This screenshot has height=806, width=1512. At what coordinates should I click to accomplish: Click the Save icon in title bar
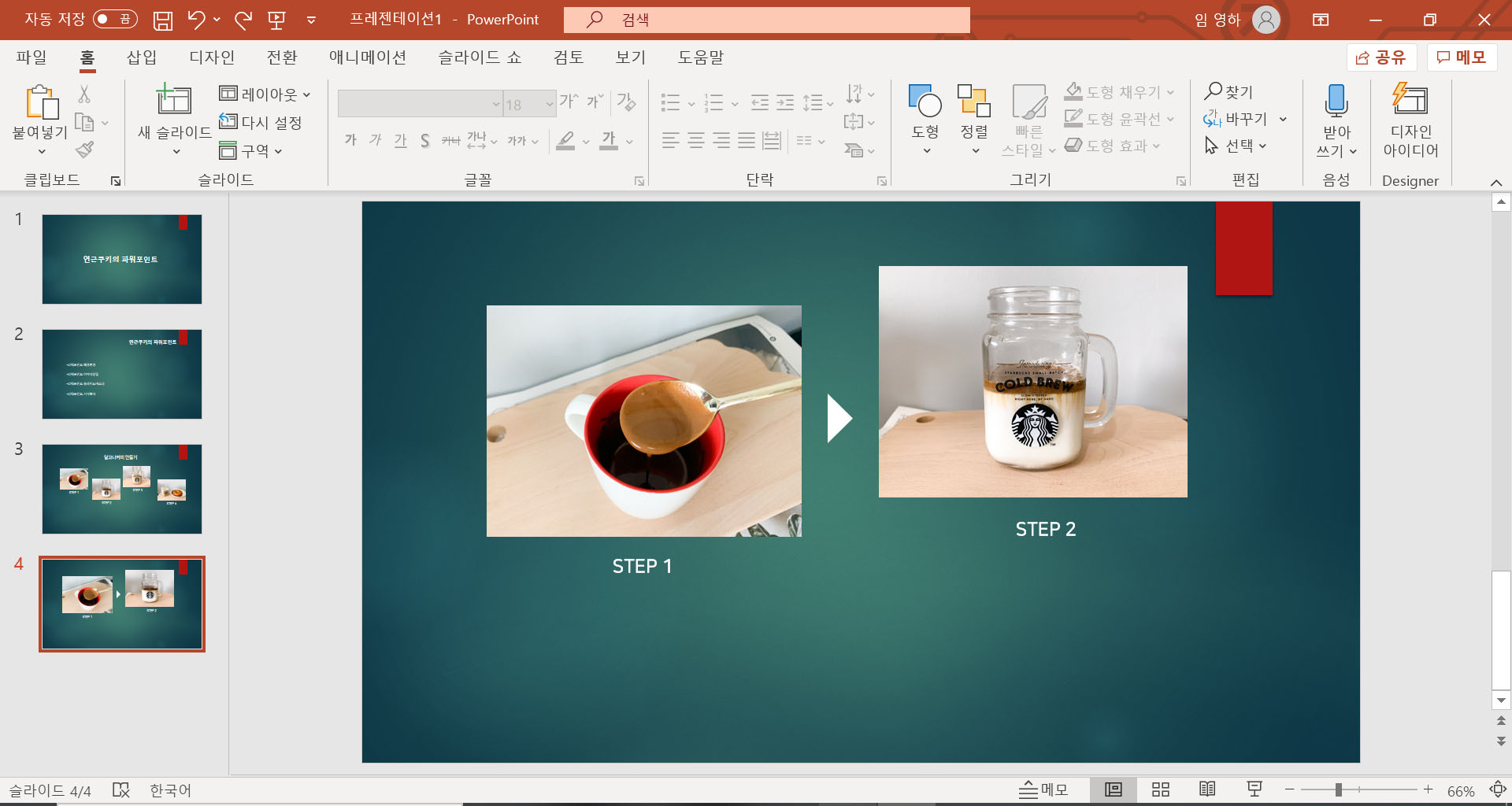click(x=163, y=20)
